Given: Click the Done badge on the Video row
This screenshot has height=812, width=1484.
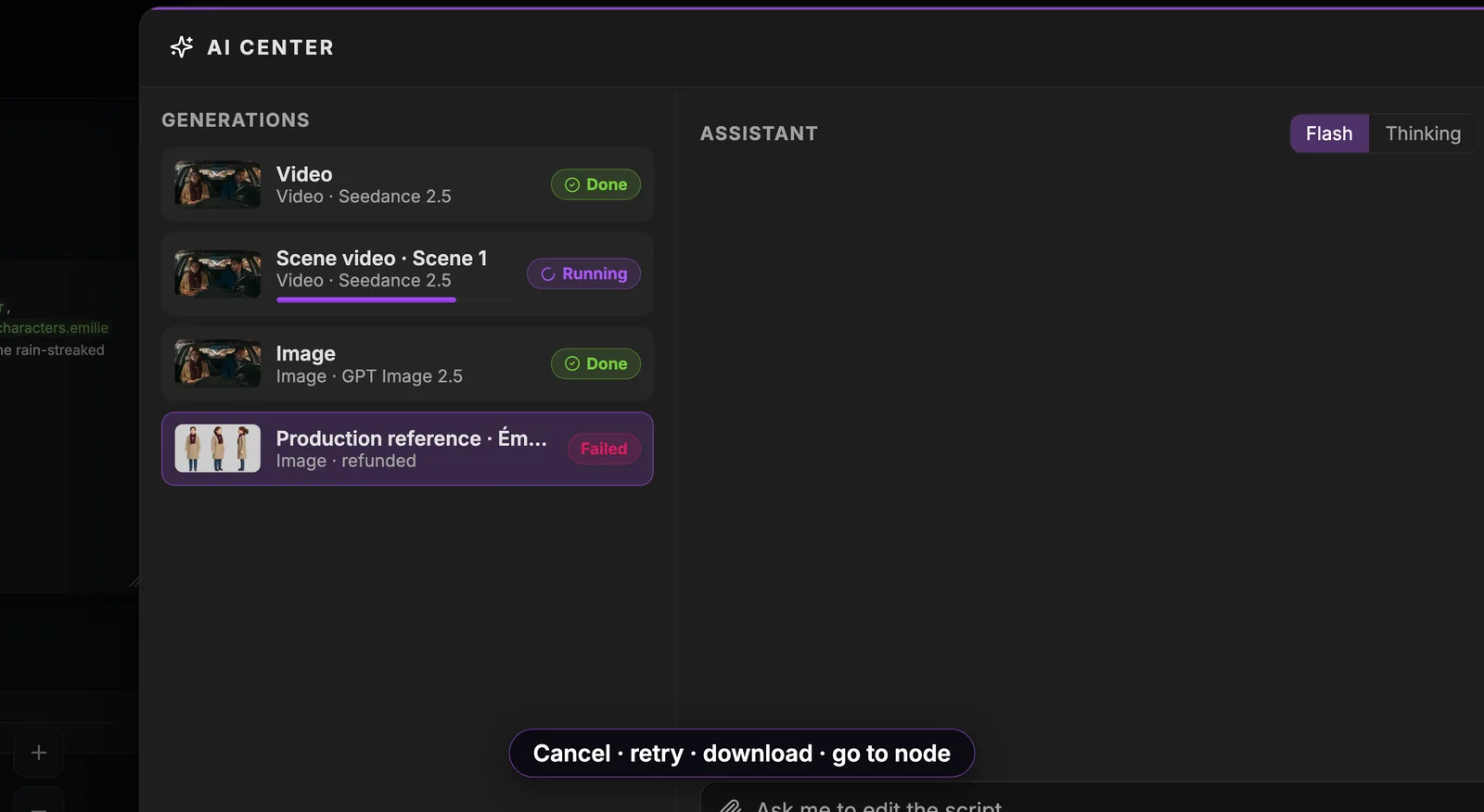Looking at the screenshot, I should click(595, 184).
